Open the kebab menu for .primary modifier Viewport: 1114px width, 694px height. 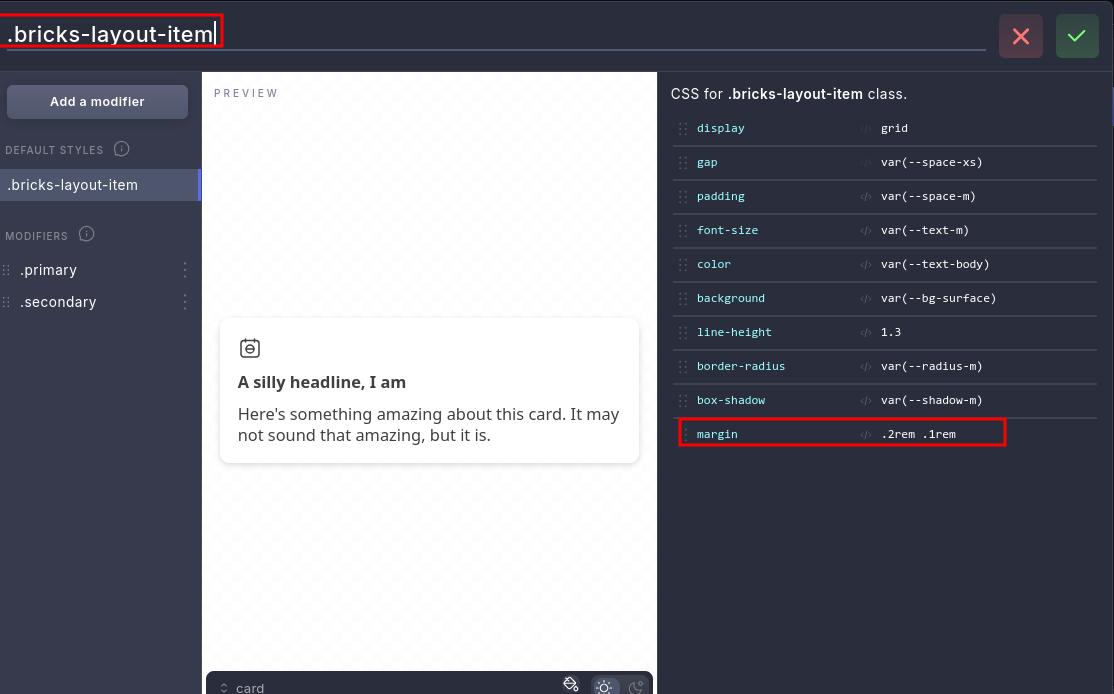click(x=184, y=269)
